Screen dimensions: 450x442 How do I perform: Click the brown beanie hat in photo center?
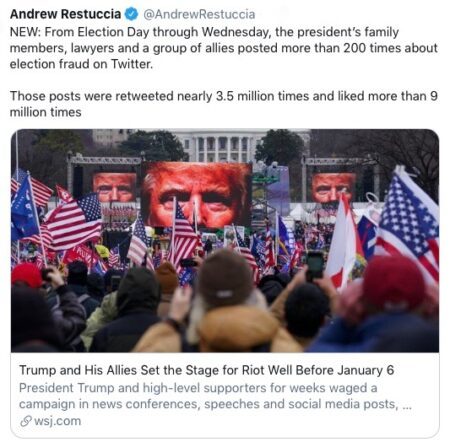[x=225, y=278]
